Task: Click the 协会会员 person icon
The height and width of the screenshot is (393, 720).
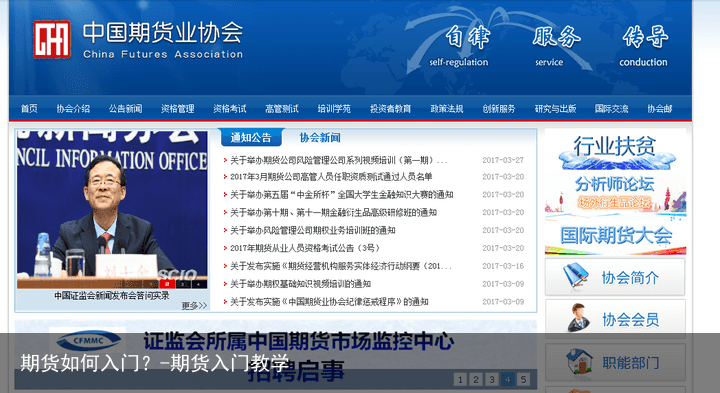Action: [x=579, y=318]
